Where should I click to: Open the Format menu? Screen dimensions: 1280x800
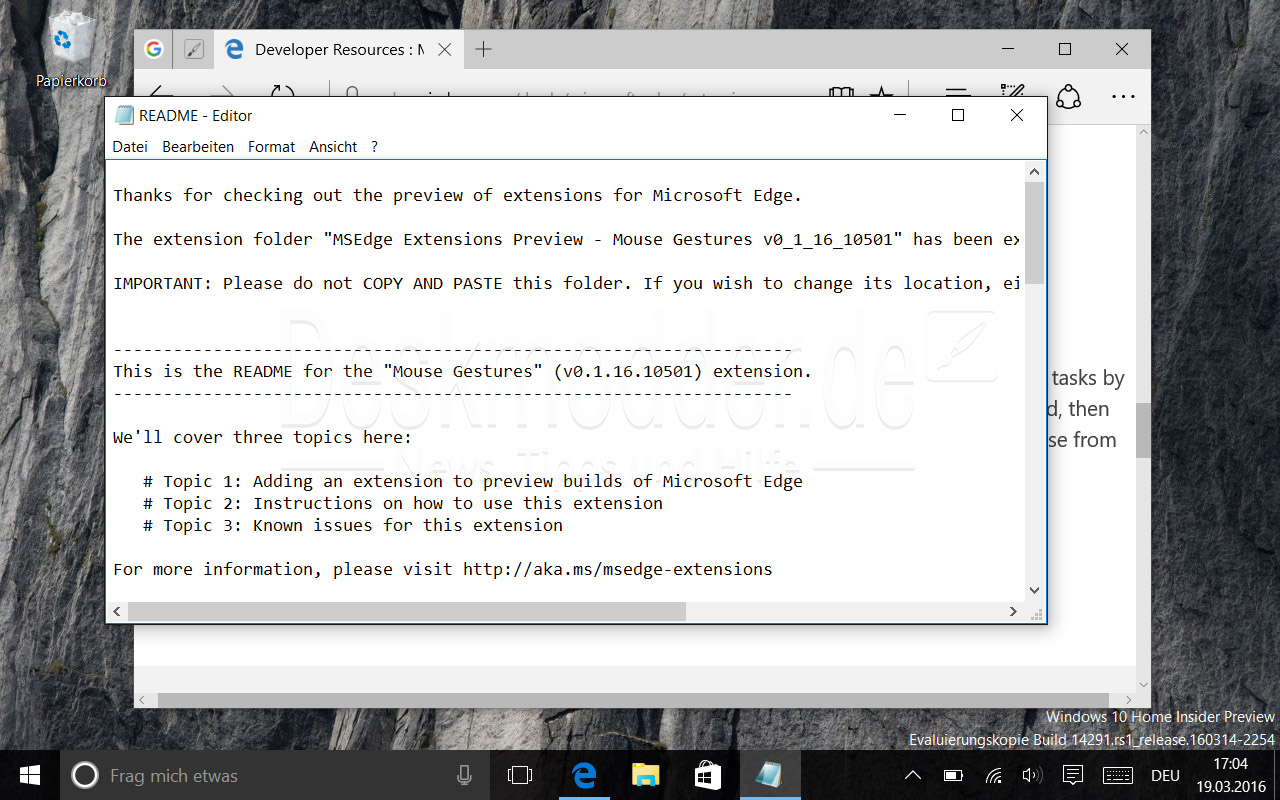[x=271, y=146]
